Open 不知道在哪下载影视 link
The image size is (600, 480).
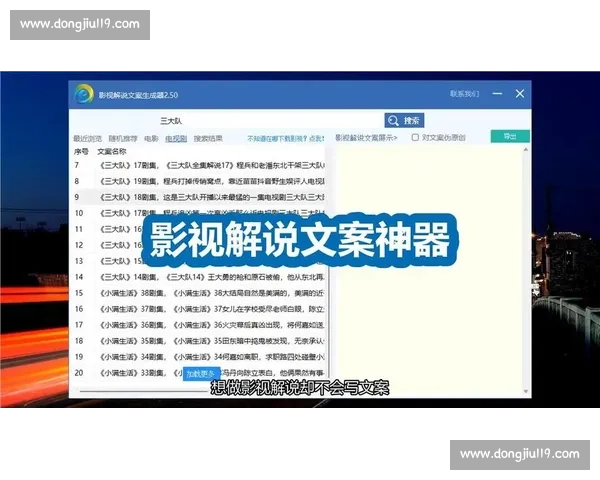point(285,138)
